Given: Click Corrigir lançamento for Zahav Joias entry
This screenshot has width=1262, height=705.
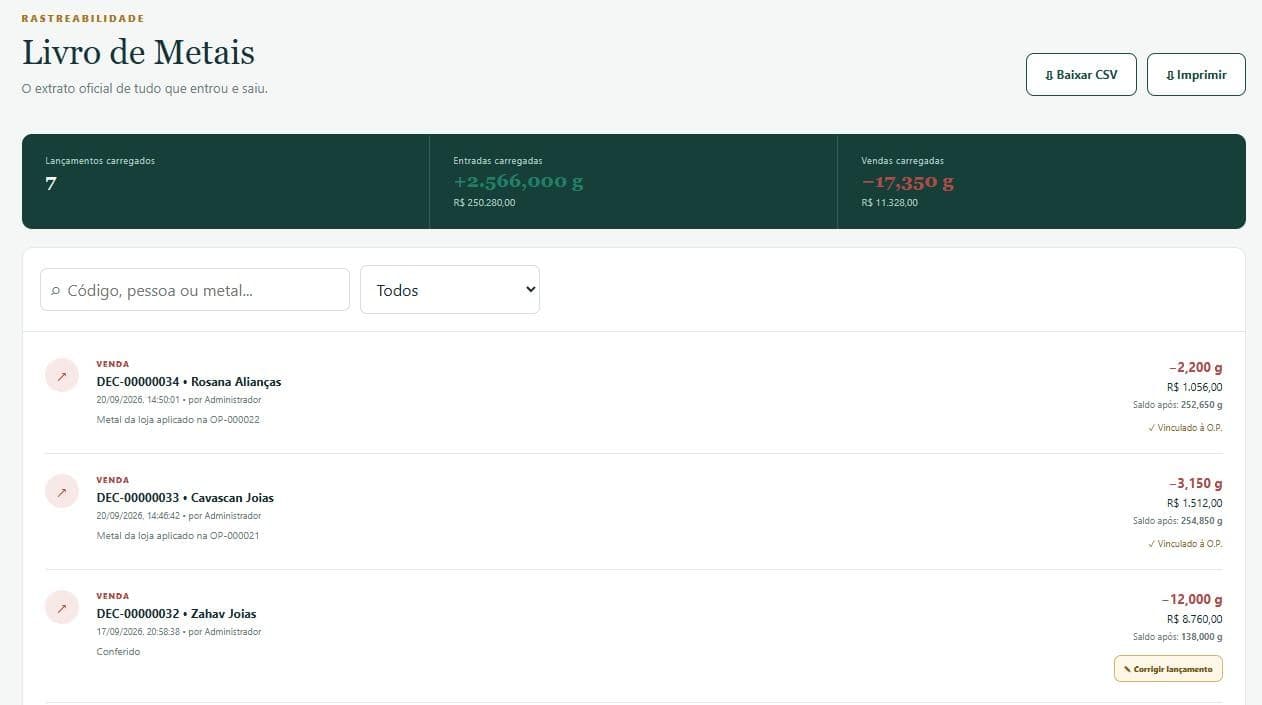Looking at the screenshot, I should pos(1168,669).
